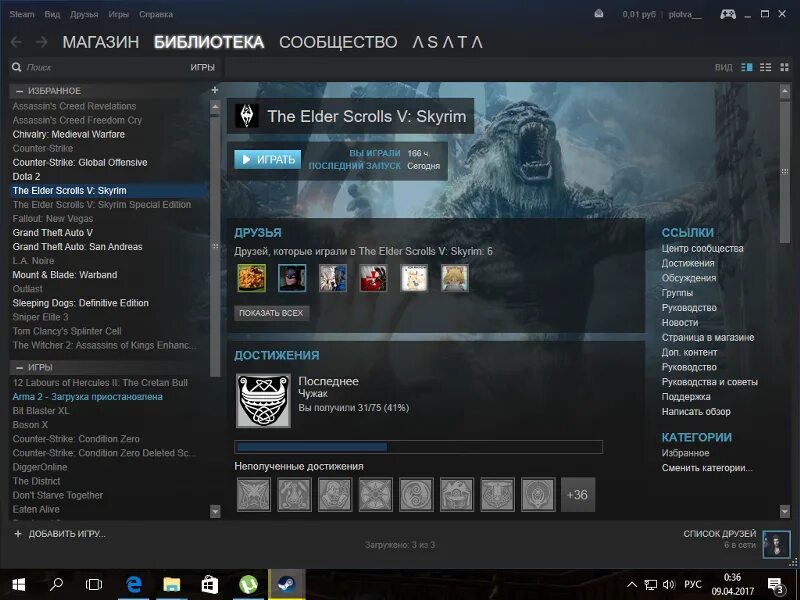Select Arma 2 paused download entry
Image resolution: width=800 pixels, height=600 pixels.
(109, 396)
